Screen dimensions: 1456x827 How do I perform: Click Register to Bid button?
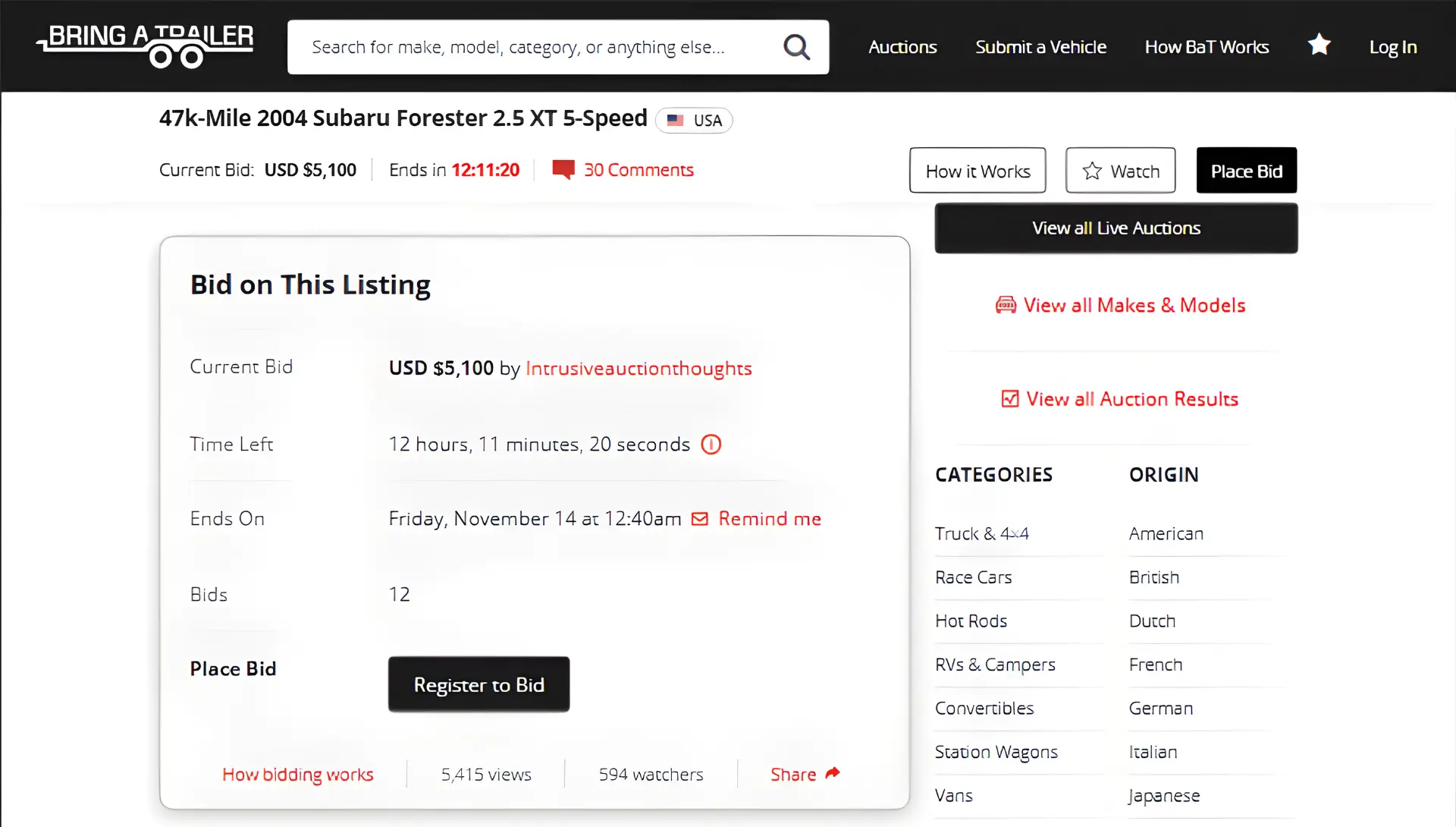[479, 684]
